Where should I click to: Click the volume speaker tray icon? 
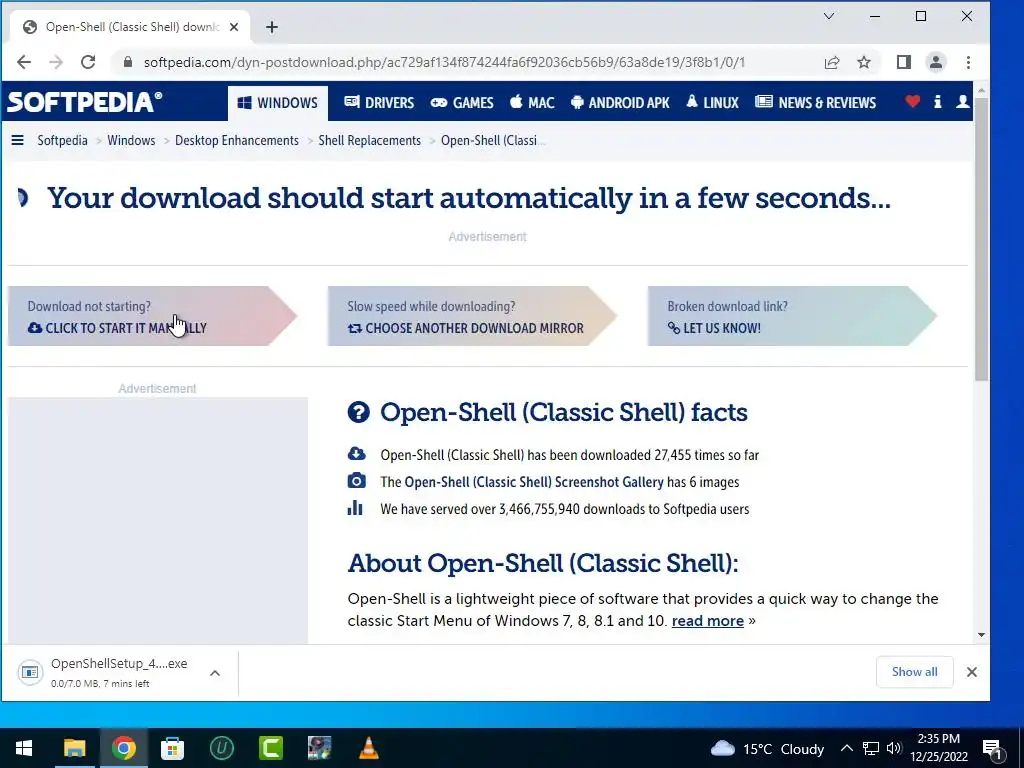click(x=894, y=748)
